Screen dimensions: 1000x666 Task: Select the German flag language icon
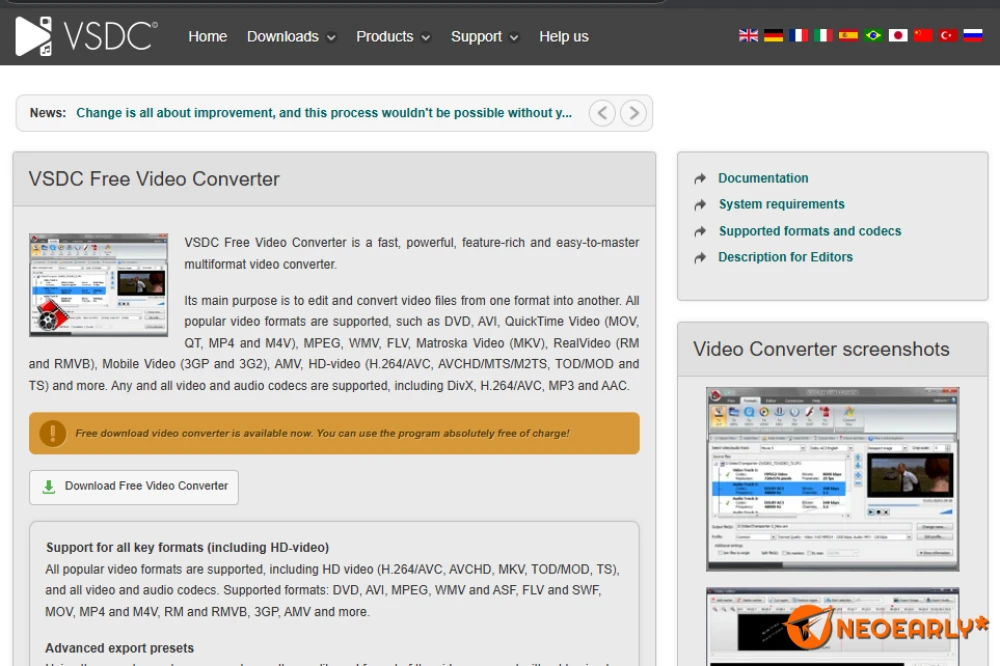click(773, 36)
